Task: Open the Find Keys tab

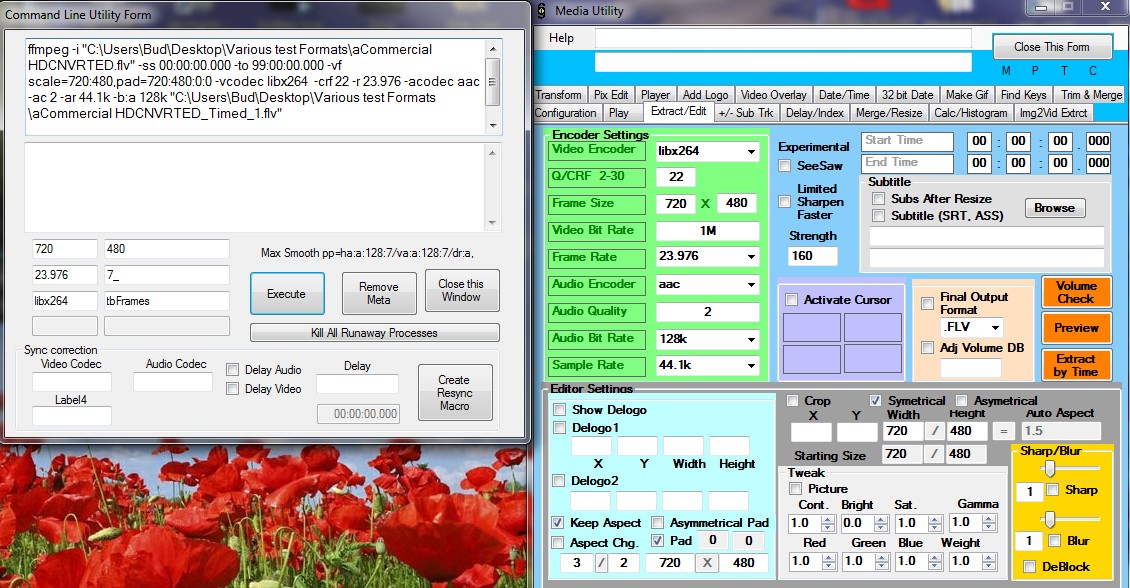Action: (1023, 94)
